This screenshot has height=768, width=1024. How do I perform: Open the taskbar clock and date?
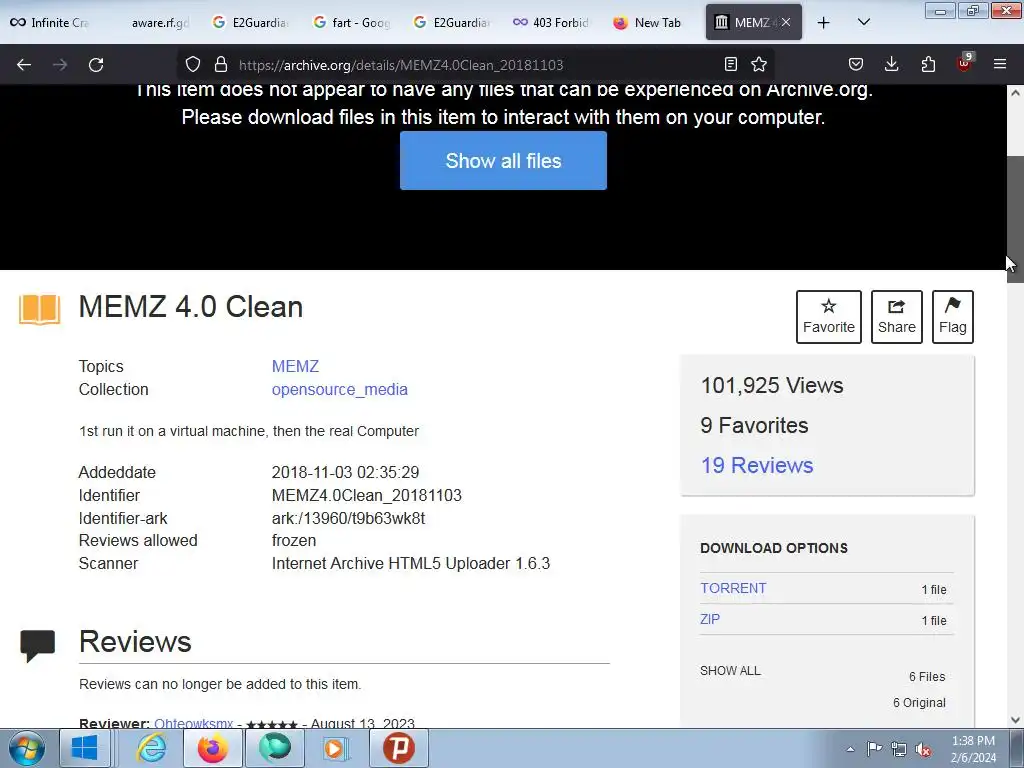pyautogui.click(x=973, y=749)
